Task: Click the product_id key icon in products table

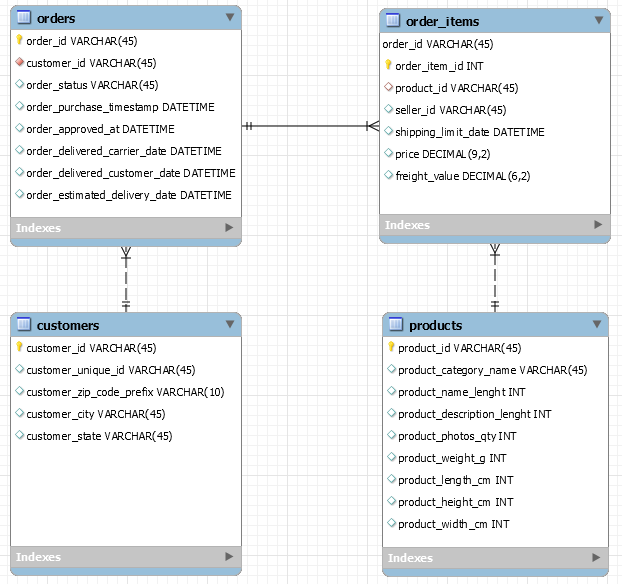Action: point(391,348)
